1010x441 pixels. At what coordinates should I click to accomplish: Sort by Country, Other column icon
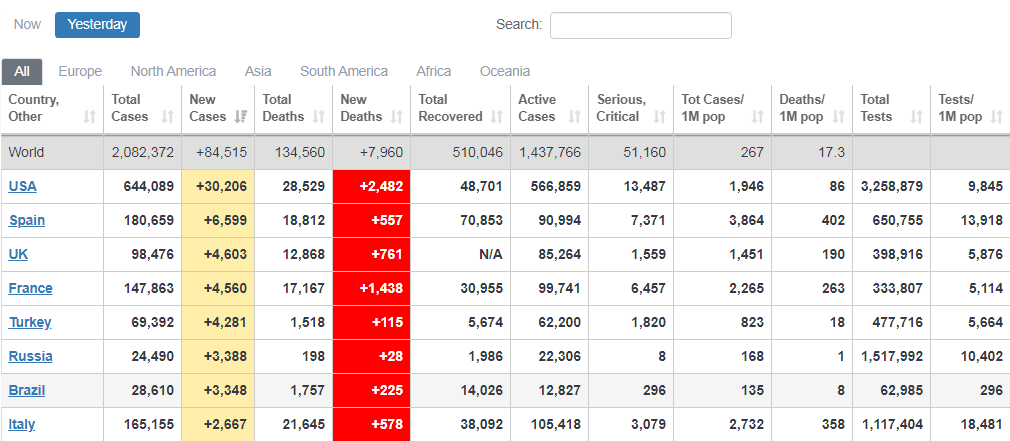tap(90, 117)
